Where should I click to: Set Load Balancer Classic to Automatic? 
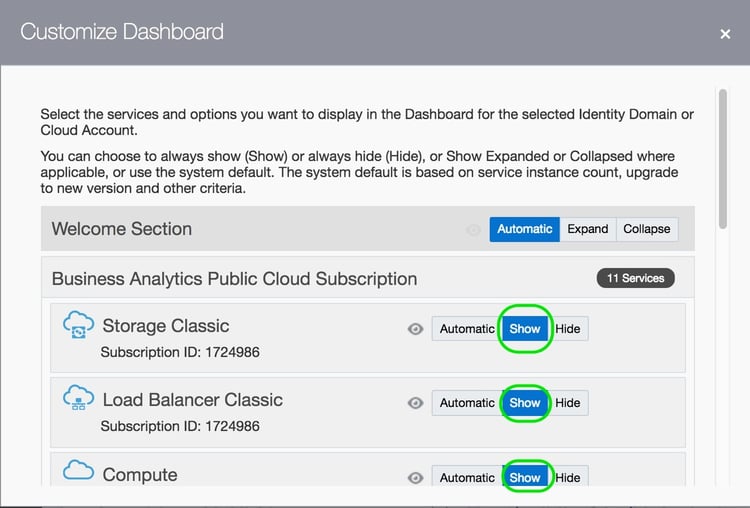pos(467,403)
